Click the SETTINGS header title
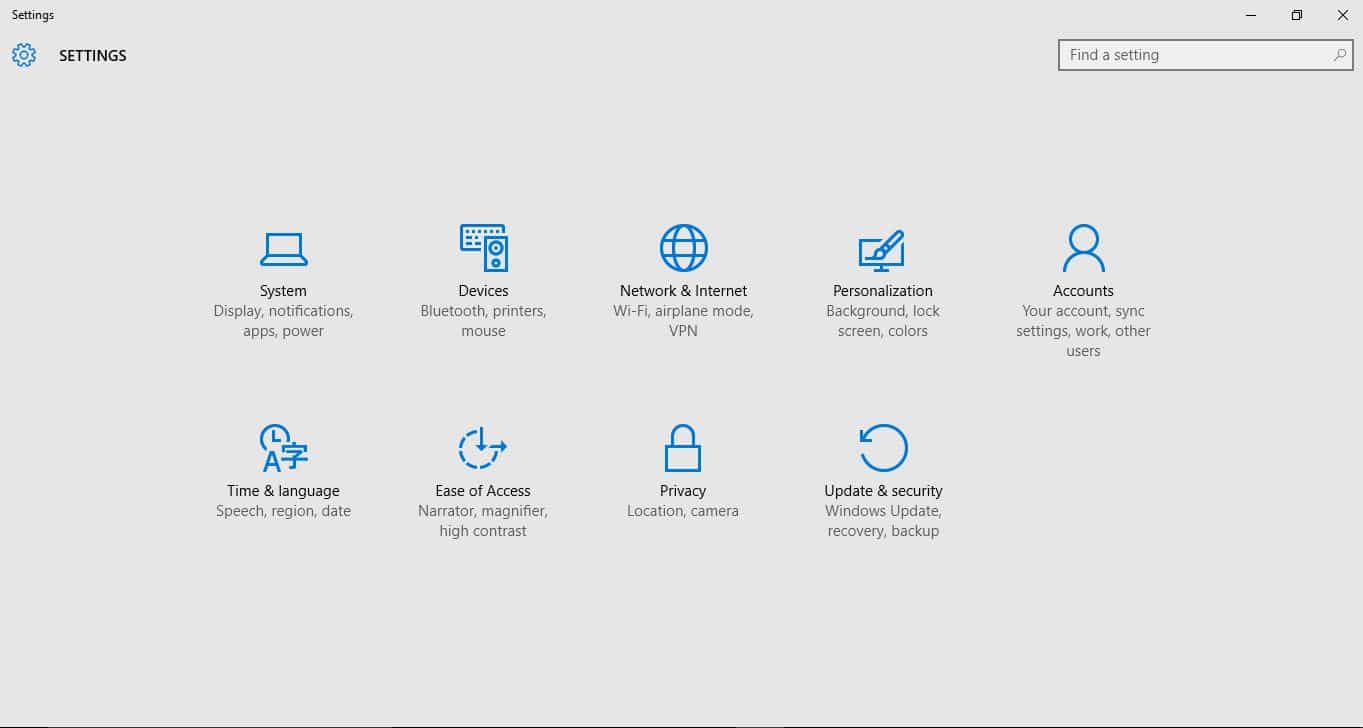1363x728 pixels. [93, 56]
